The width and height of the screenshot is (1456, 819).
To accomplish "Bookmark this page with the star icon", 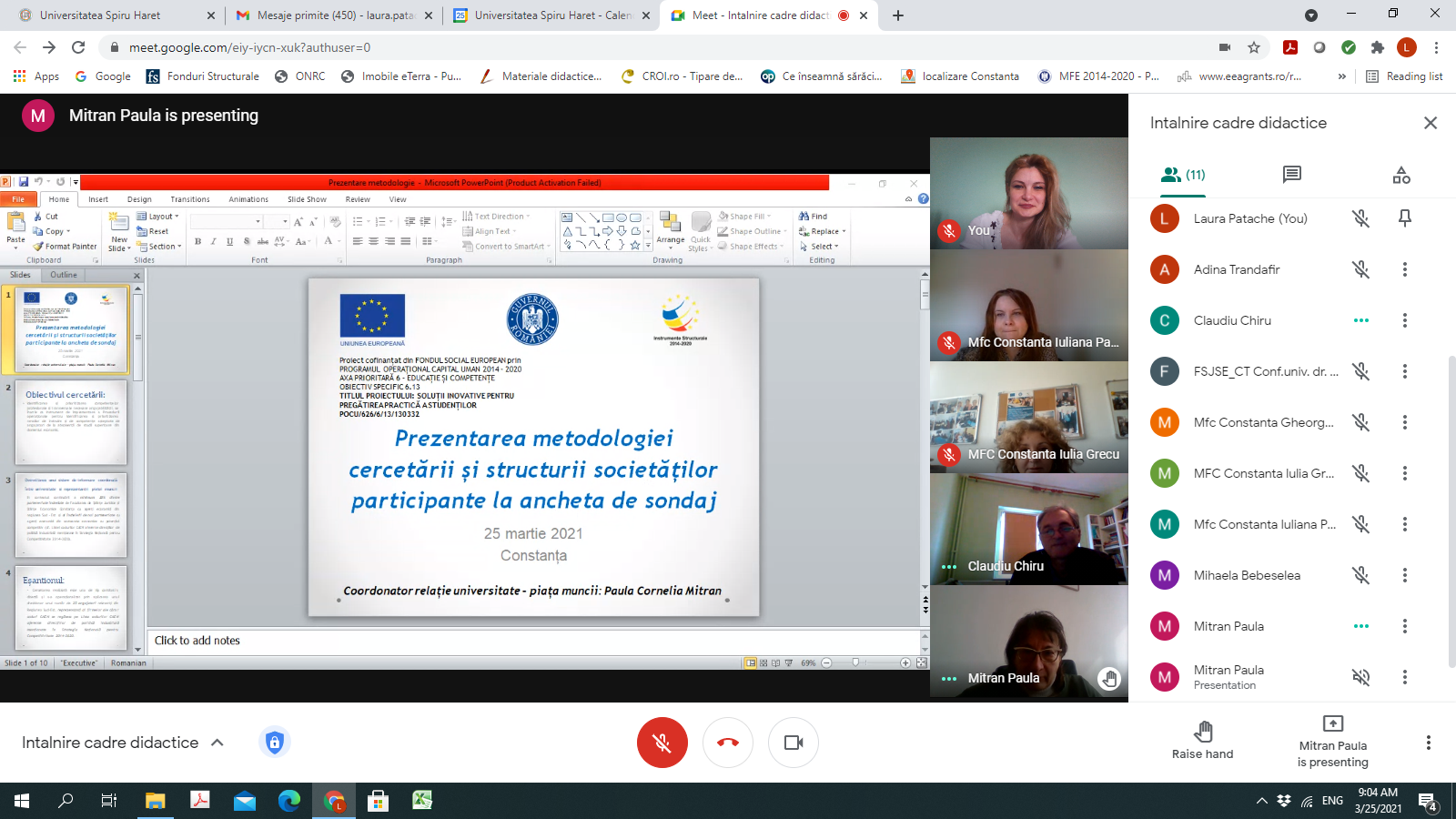I will 1254,47.
